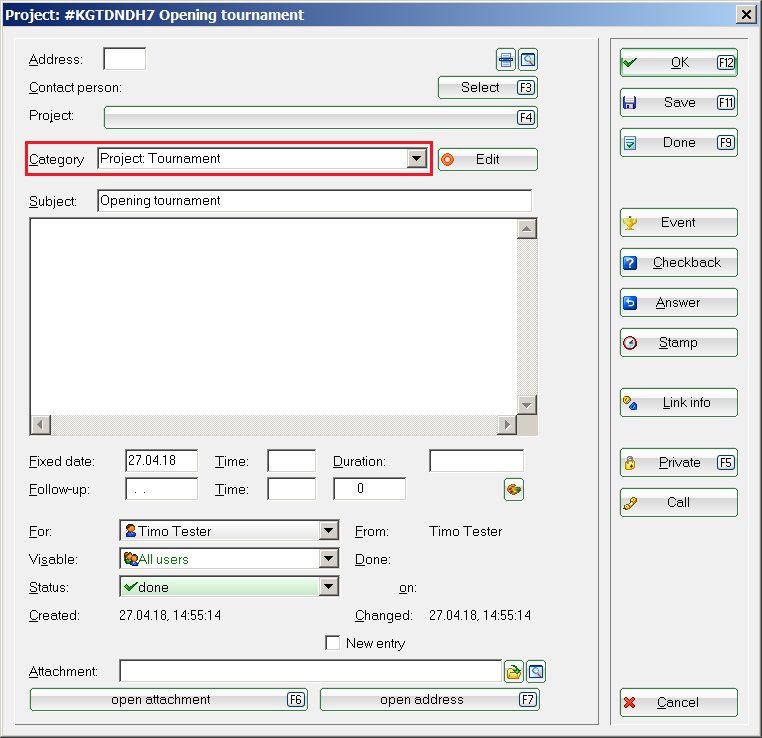Mark entry as Private with lock button
Screen dimensions: 762x738
pyautogui.click(x=678, y=463)
